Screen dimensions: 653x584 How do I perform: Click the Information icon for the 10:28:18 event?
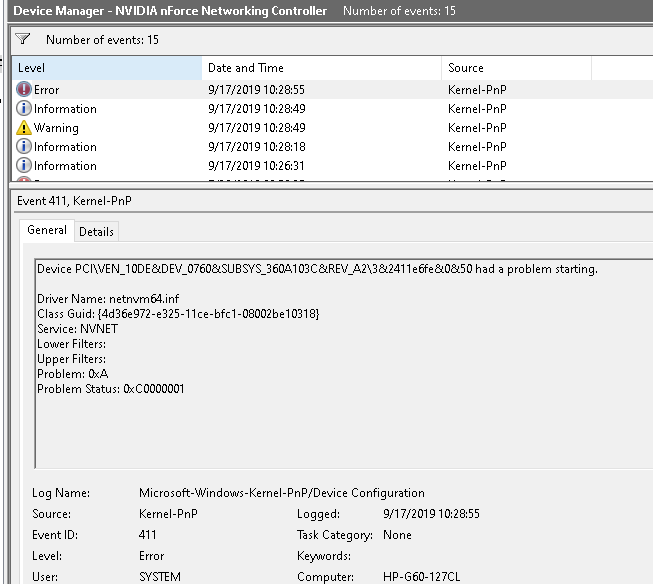coord(24,146)
